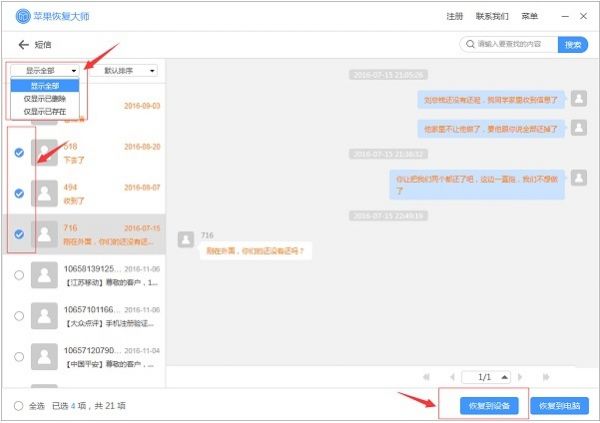Open the 联系我们 menu item
Image resolution: width=600 pixels, height=423 pixels.
[491, 17]
